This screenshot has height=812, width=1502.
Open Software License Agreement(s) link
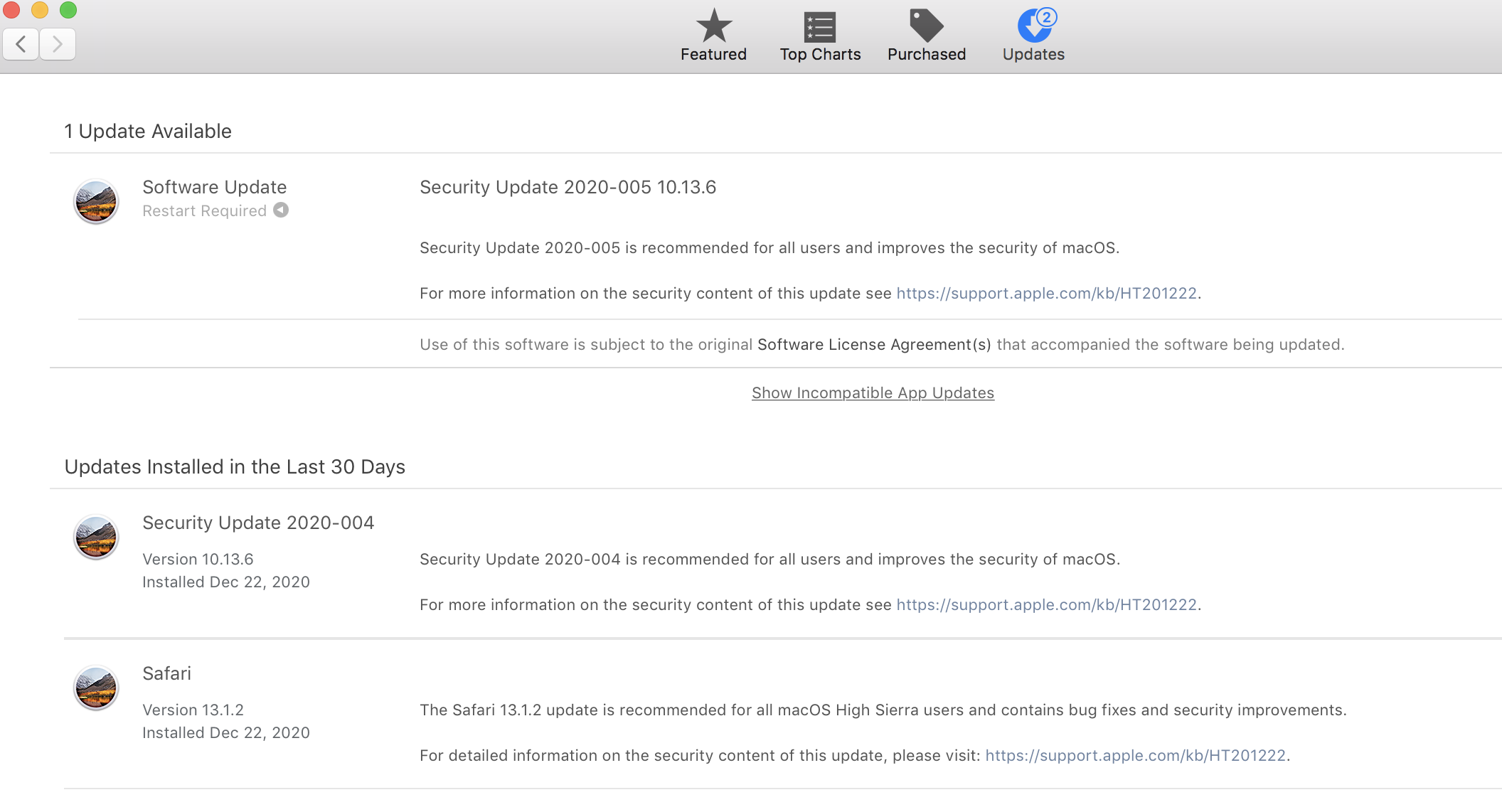pos(874,344)
